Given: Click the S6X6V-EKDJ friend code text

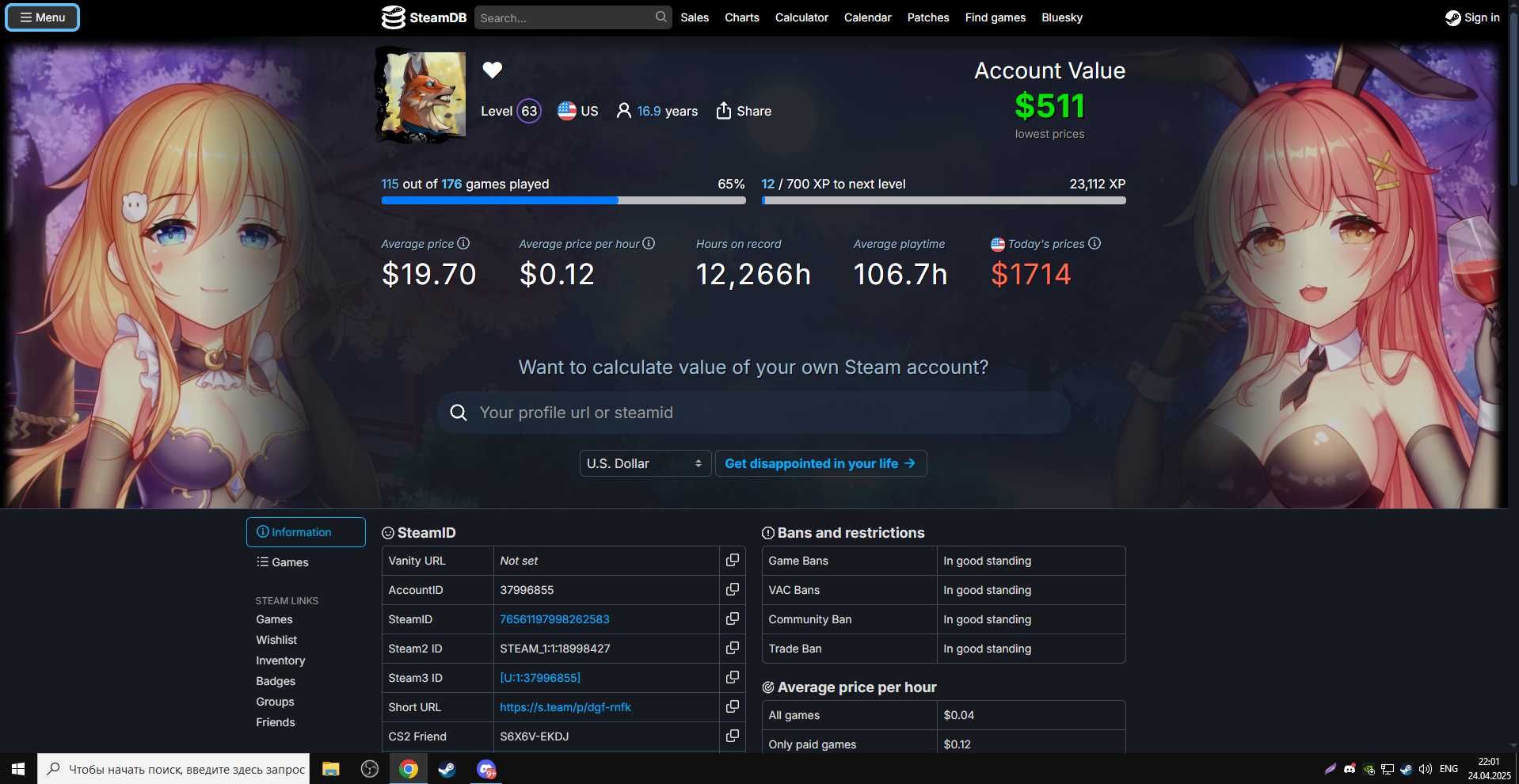Looking at the screenshot, I should point(535,736).
